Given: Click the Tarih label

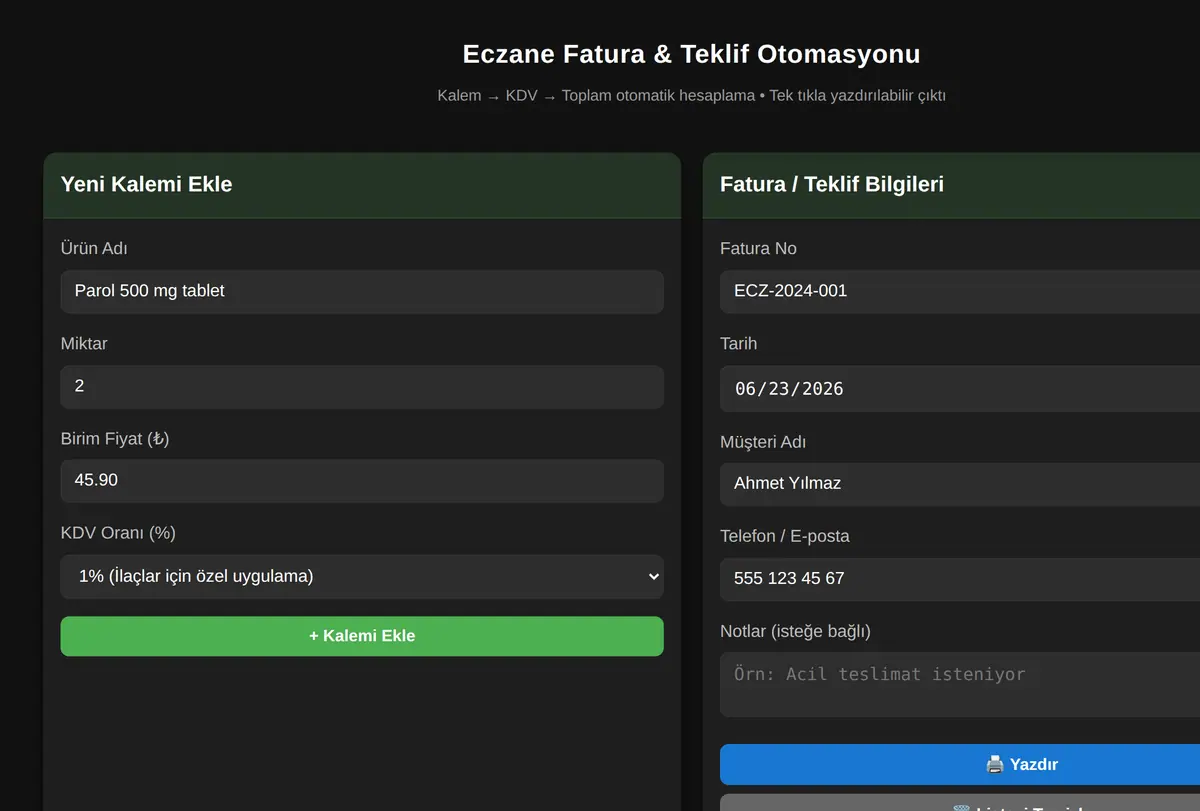Looking at the screenshot, I should coord(738,343).
